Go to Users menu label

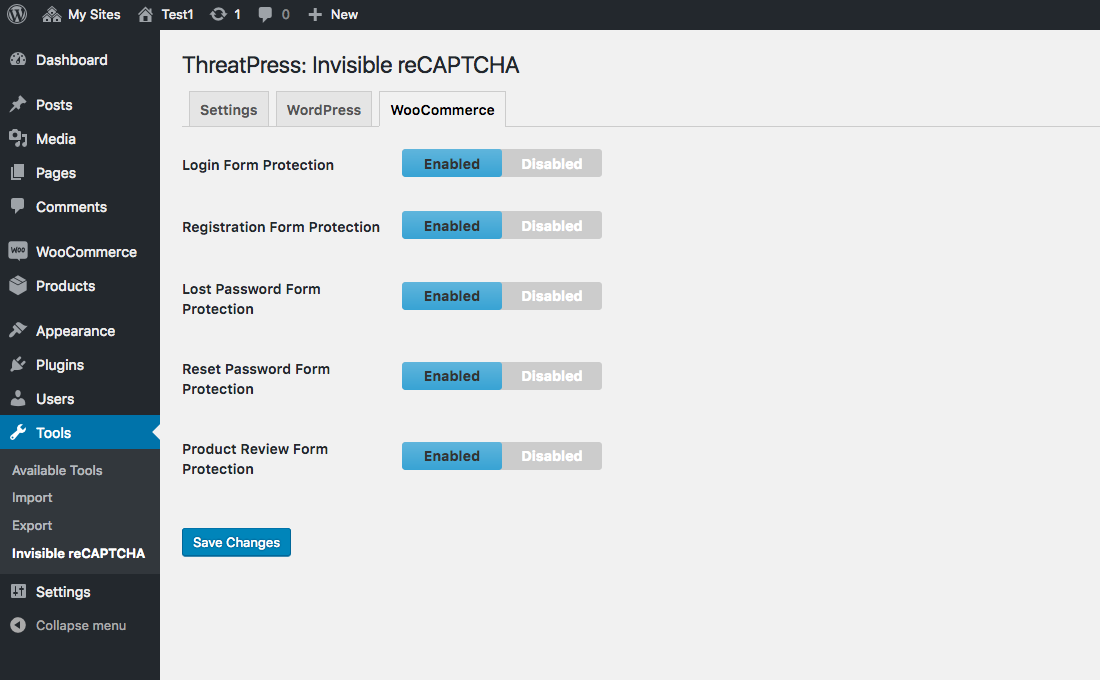click(x=55, y=399)
